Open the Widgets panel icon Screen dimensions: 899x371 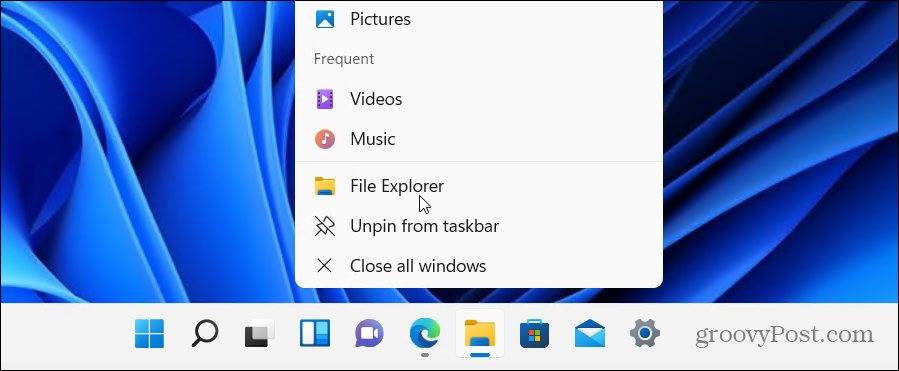[315, 334]
